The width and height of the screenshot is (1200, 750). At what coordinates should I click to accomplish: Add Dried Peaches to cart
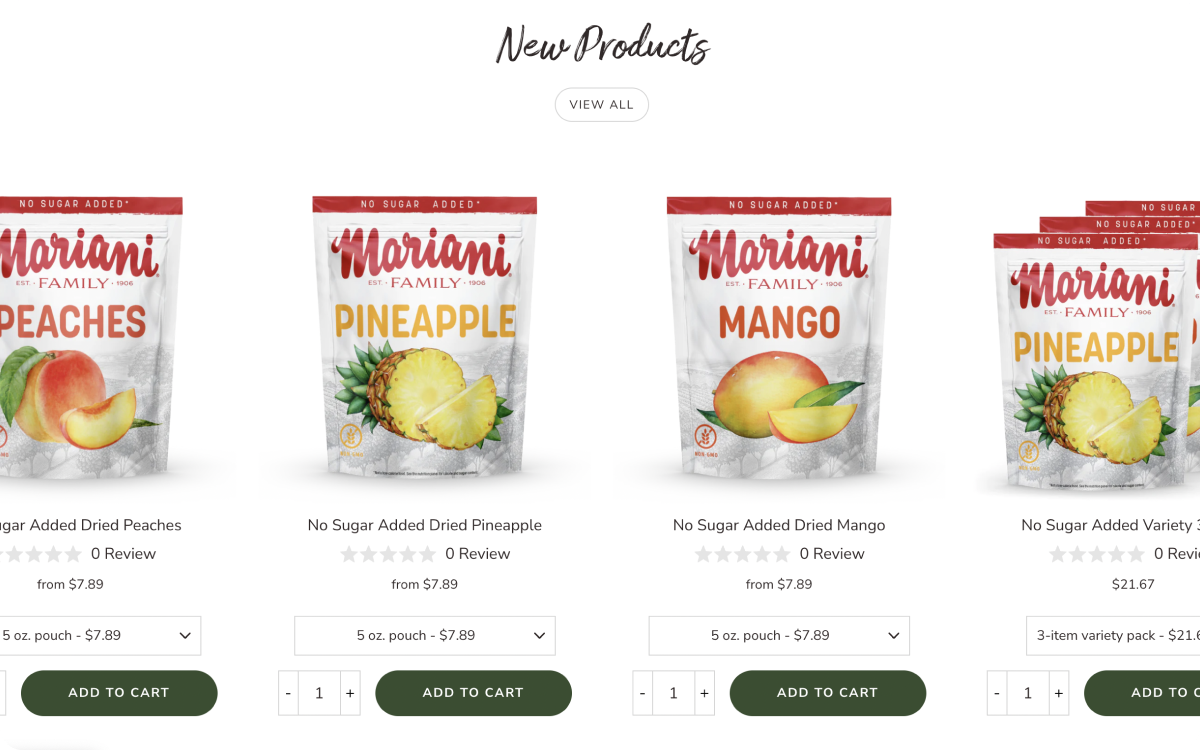click(119, 693)
